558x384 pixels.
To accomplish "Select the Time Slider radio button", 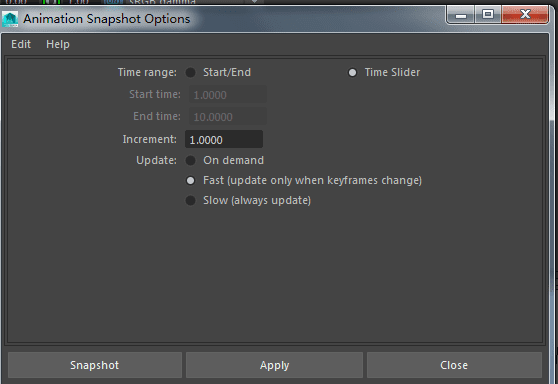I will pos(352,73).
